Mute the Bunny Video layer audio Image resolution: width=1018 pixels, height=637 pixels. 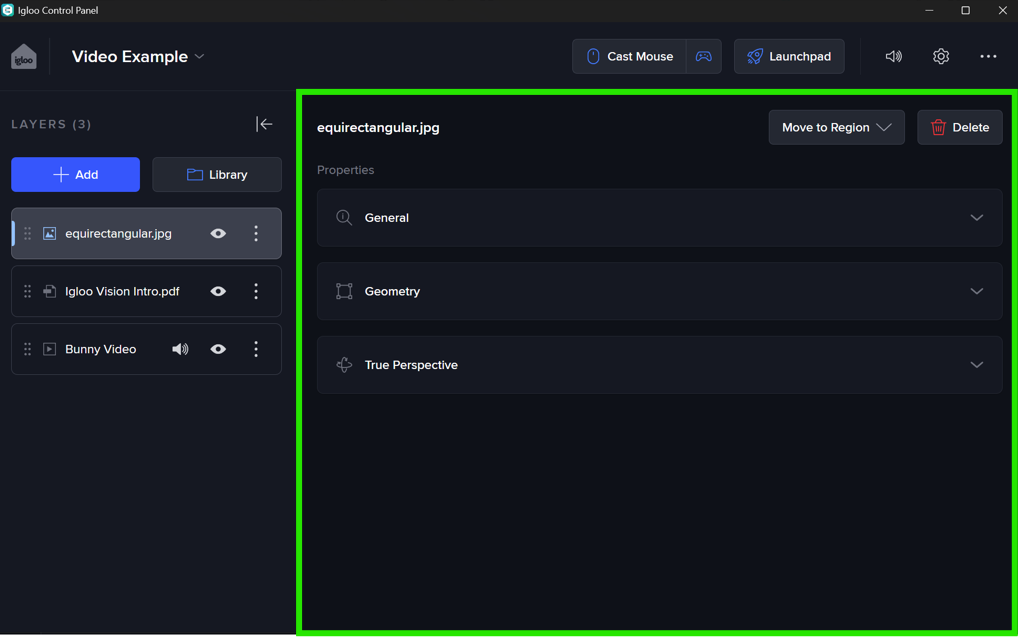pos(180,349)
